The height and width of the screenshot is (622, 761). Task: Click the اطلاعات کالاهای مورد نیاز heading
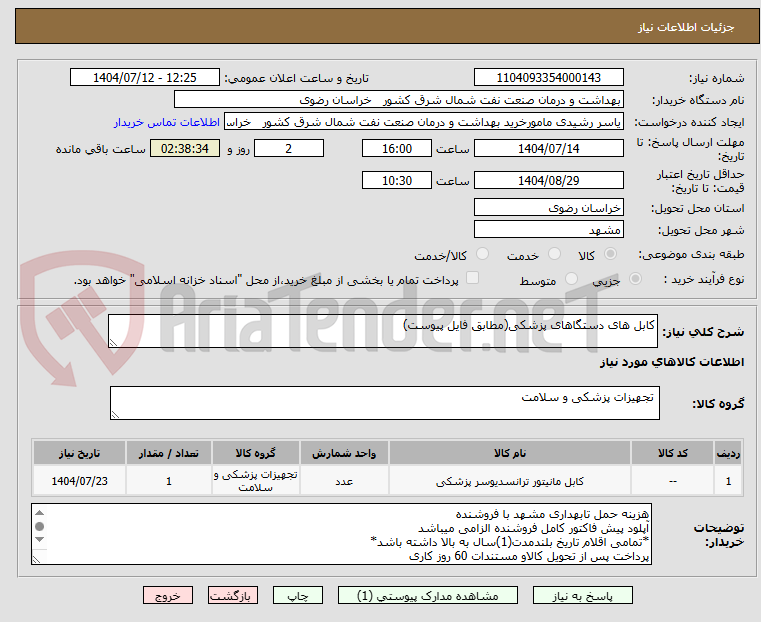[x=672, y=362]
